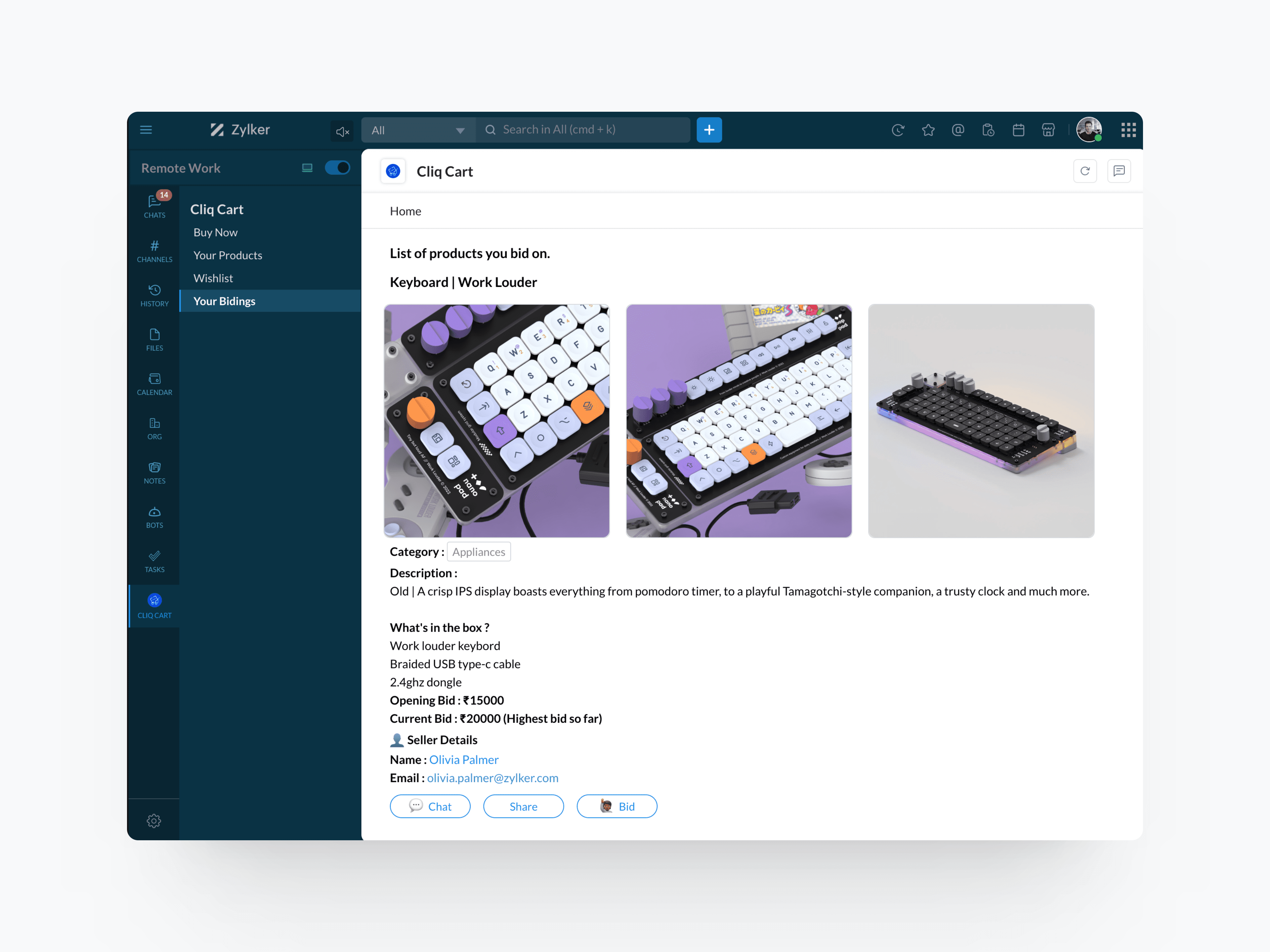Image resolution: width=1270 pixels, height=952 pixels.
Task: Open Bots in the sidebar
Action: [x=154, y=517]
